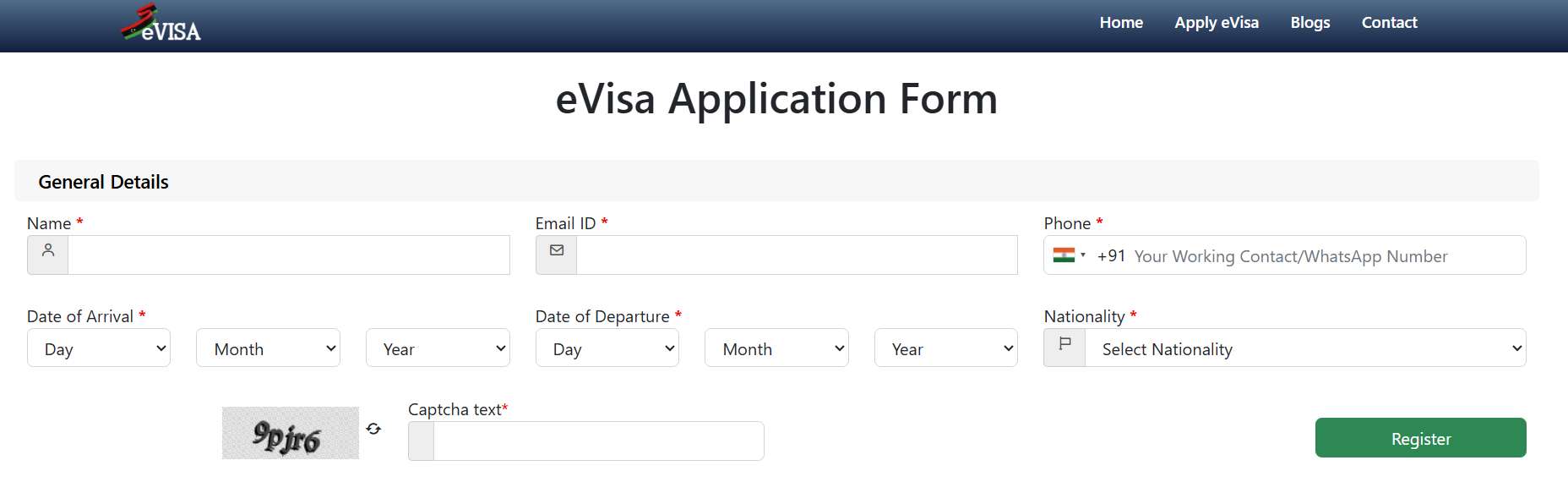Focus the Captcha text input
This screenshot has height=504, width=1568.
click(x=599, y=441)
